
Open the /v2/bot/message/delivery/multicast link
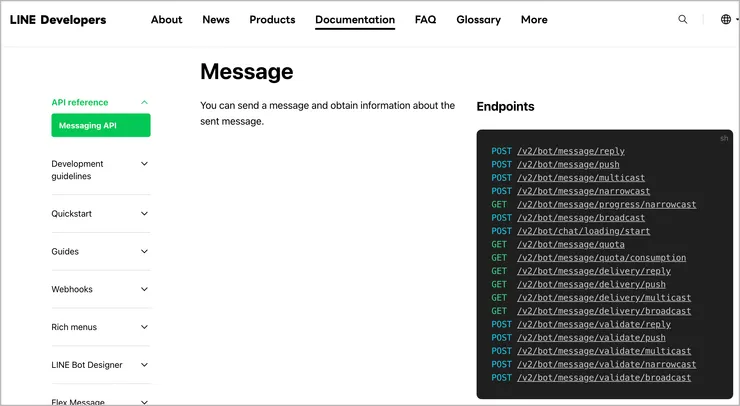[x=604, y=297]
